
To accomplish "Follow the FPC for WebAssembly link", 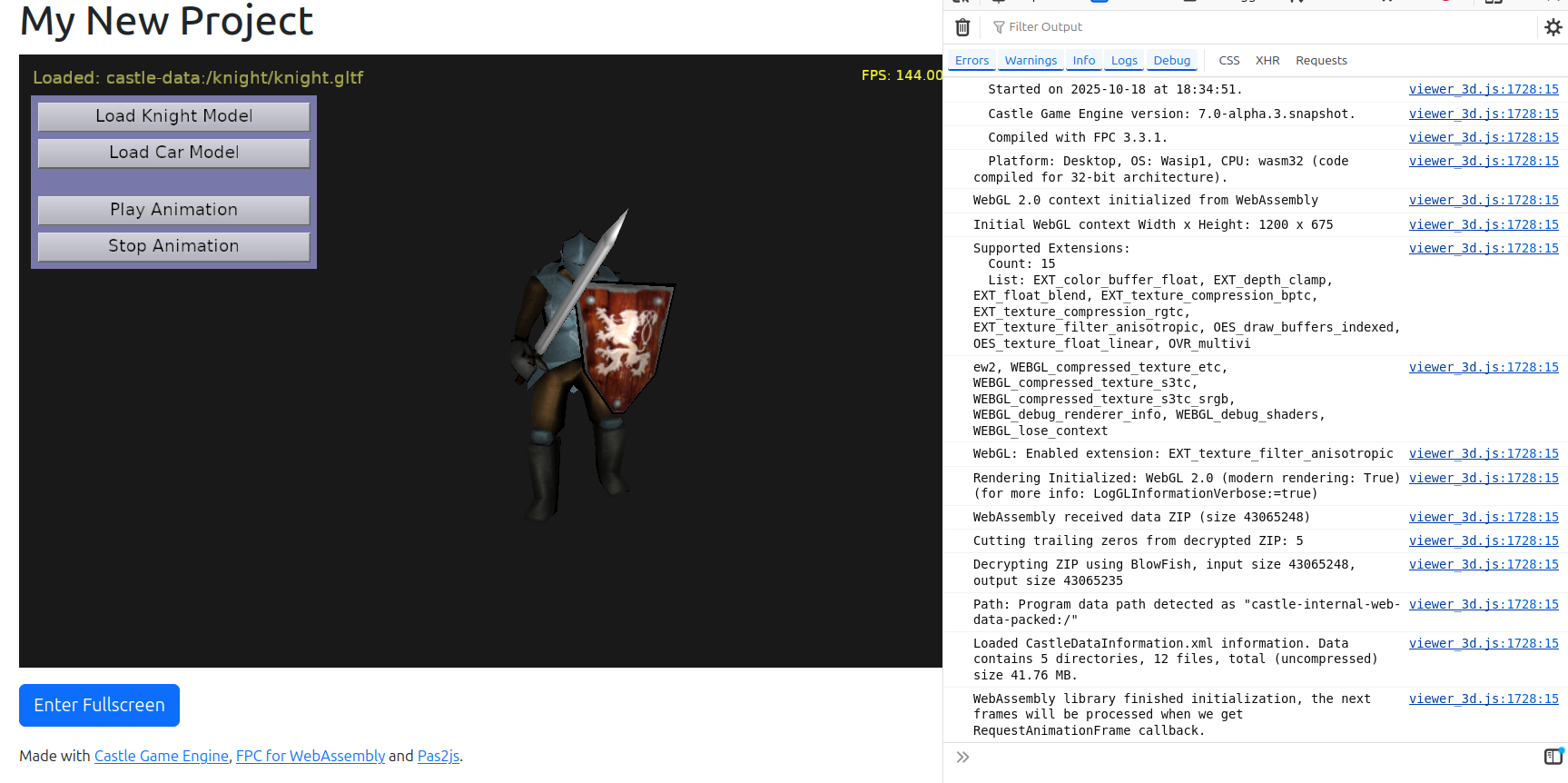I will click(311, 756).
